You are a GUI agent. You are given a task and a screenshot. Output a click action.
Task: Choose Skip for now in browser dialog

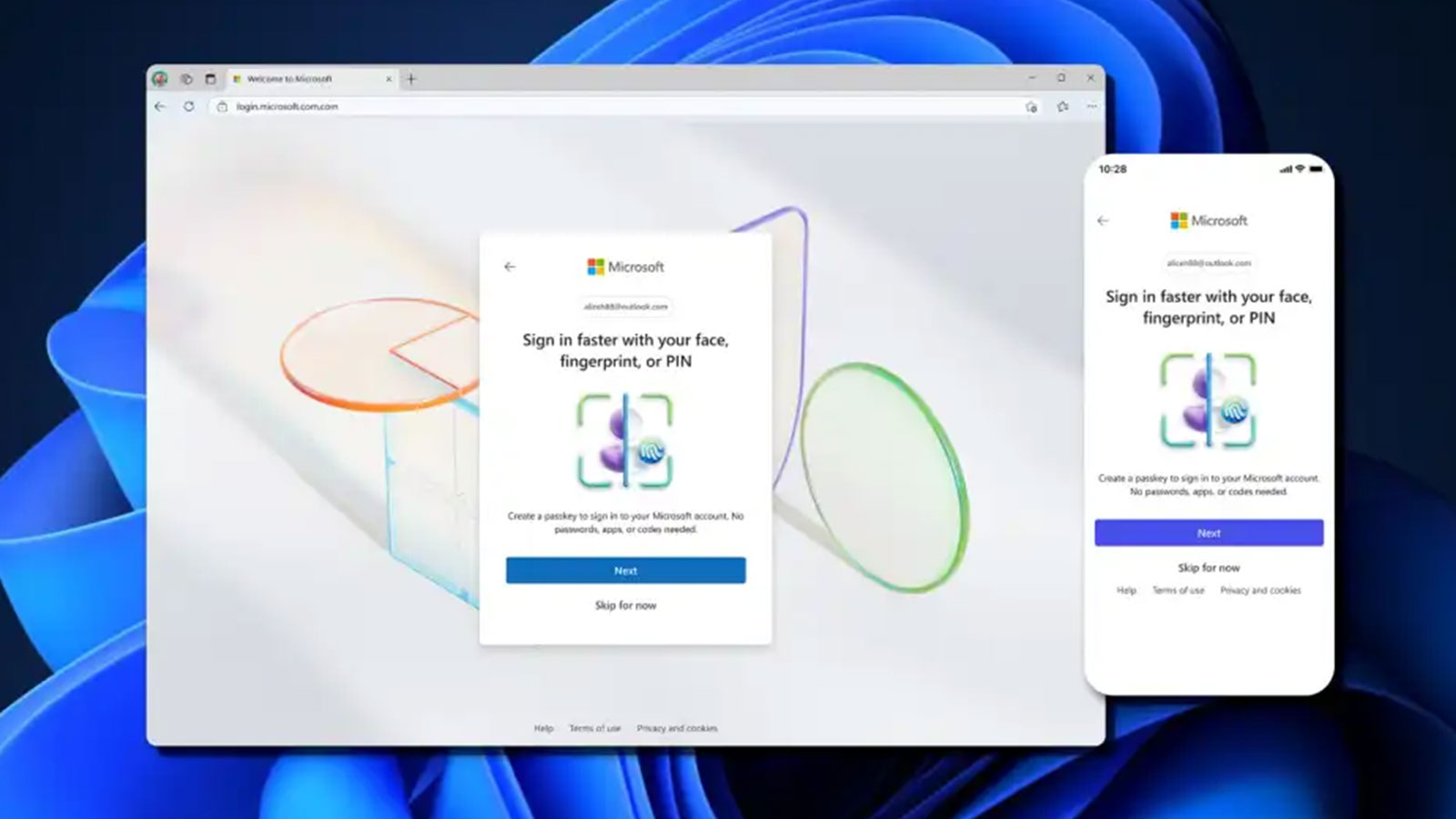pos(626,605)
